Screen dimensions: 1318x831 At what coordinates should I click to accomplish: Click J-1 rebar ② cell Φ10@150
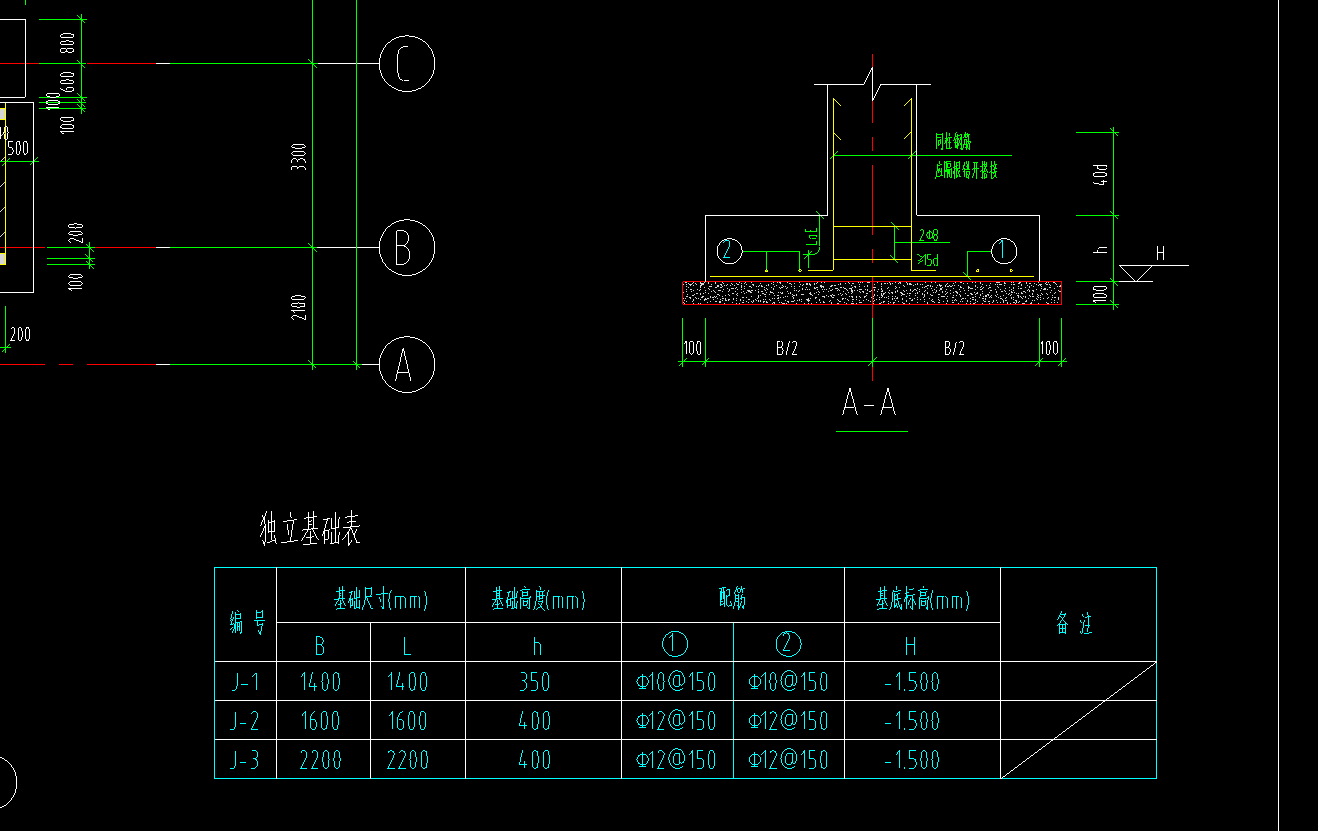pyautogui.click(x=789, y=683)
